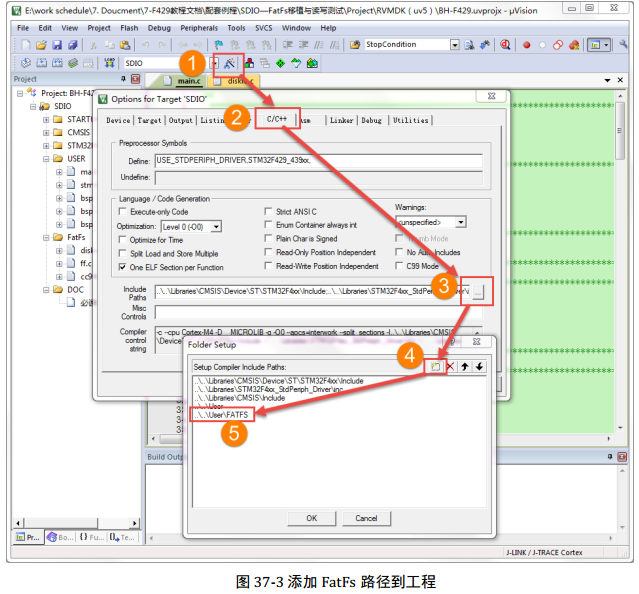Toggle bookmark with the blue flag icon
Screen dimensions: 639x594
click(219, 45)
